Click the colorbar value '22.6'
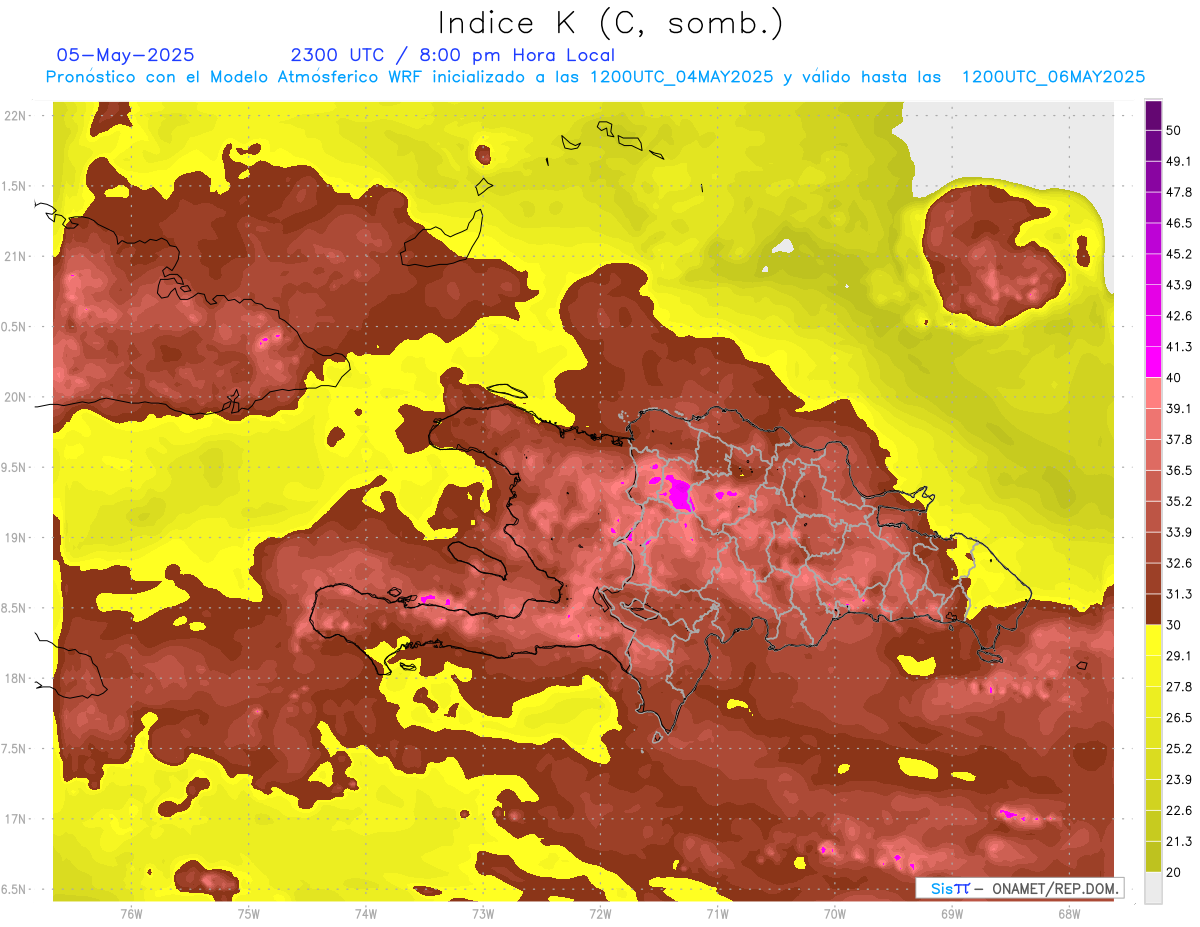The width and height of the screenshot is (1200, 927). point(1179,811)
